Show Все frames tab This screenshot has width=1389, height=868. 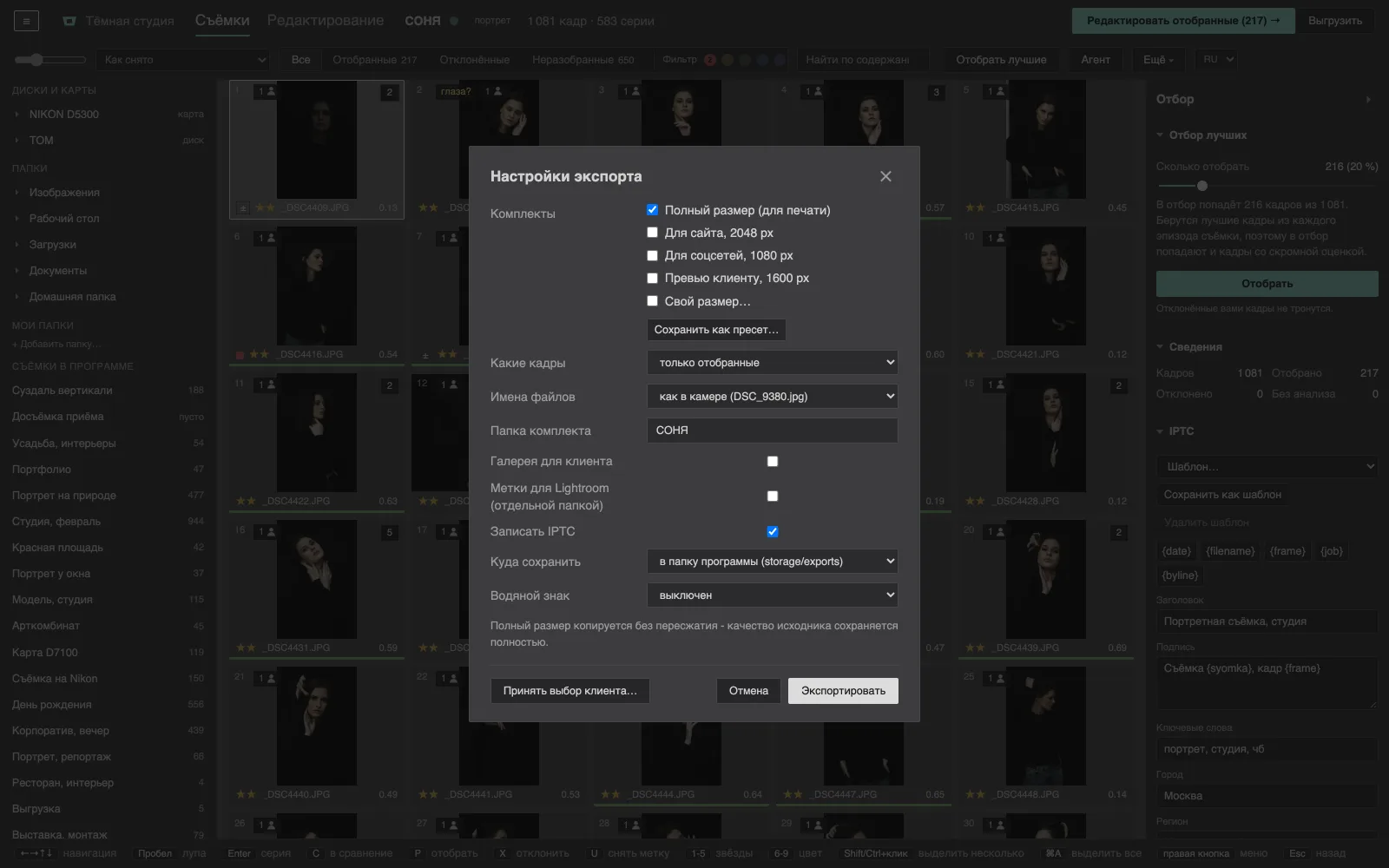(x=301, y=60)
